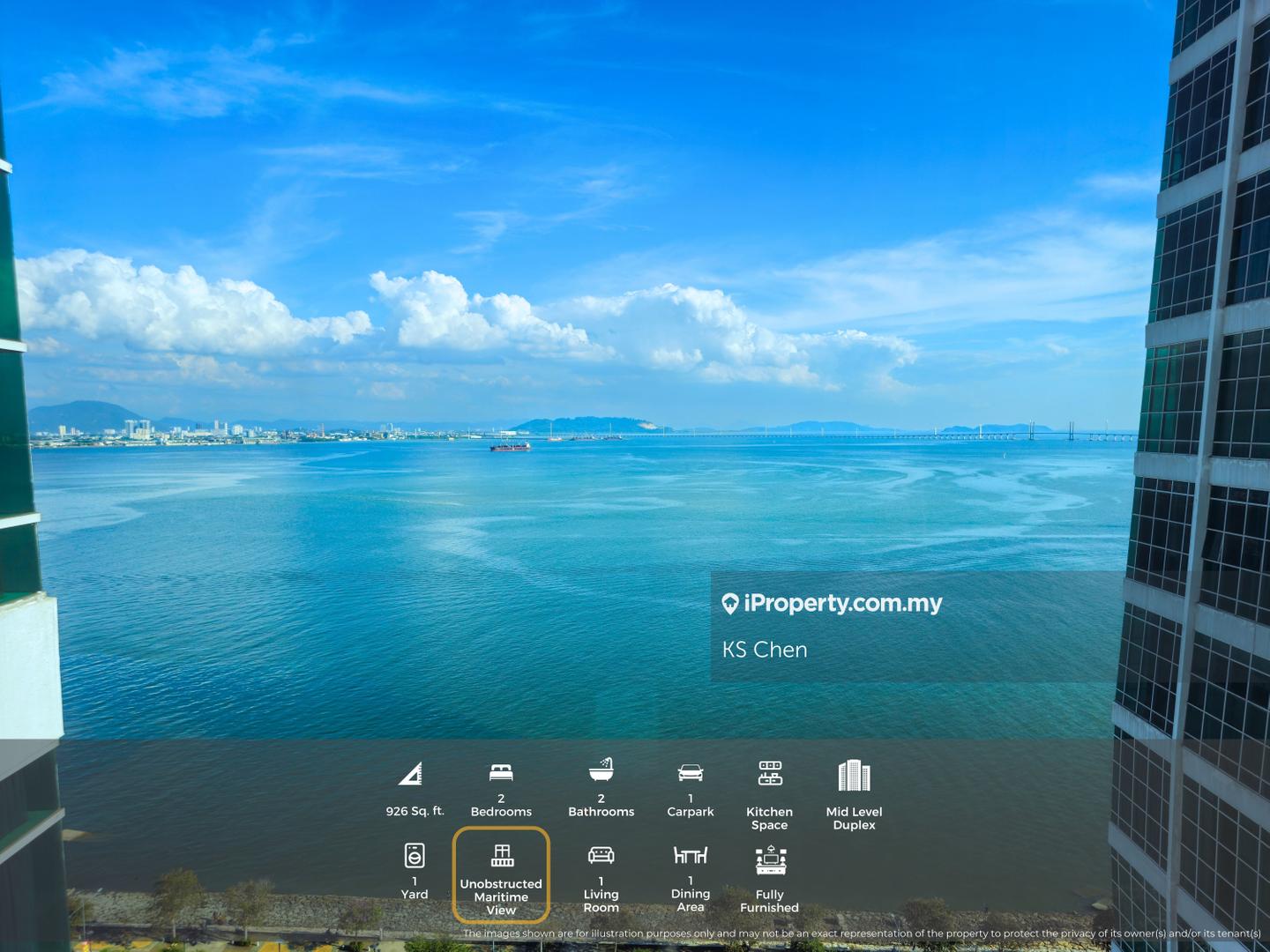The height and width of the screenshot is (952, 1270).
Task: Click the washing machine Yard icon
Action: pyautogui.click(x=415, y=855)
